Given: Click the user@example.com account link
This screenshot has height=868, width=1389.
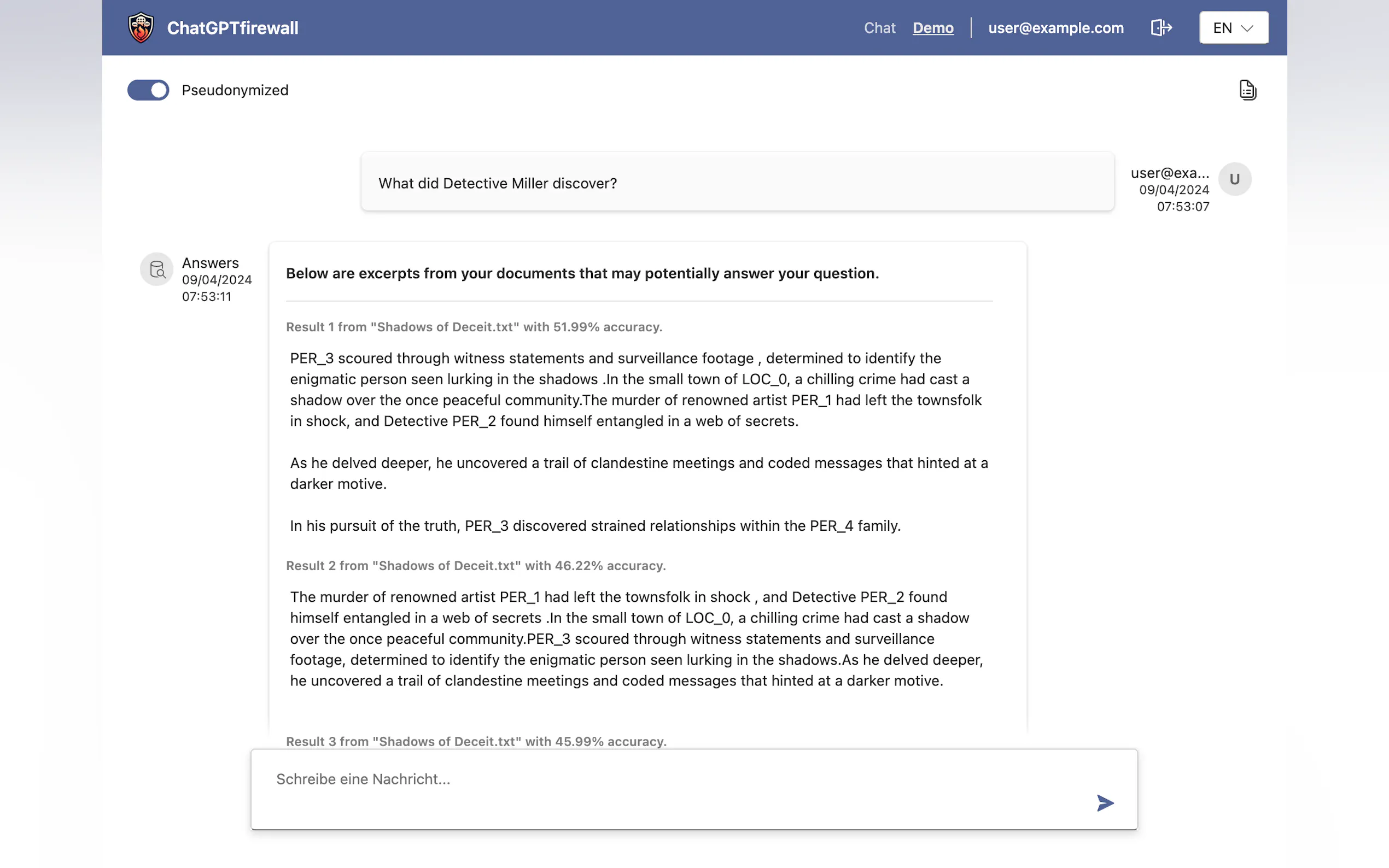Looking at the screenshot, I should (1055, 27).
